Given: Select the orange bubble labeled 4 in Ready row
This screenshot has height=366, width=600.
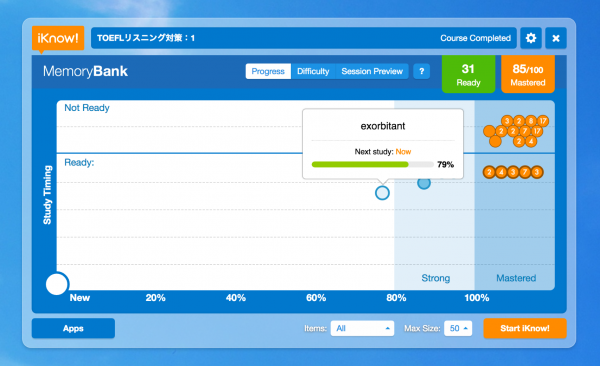Looking at the screenshot, I should tap(501, 172).
